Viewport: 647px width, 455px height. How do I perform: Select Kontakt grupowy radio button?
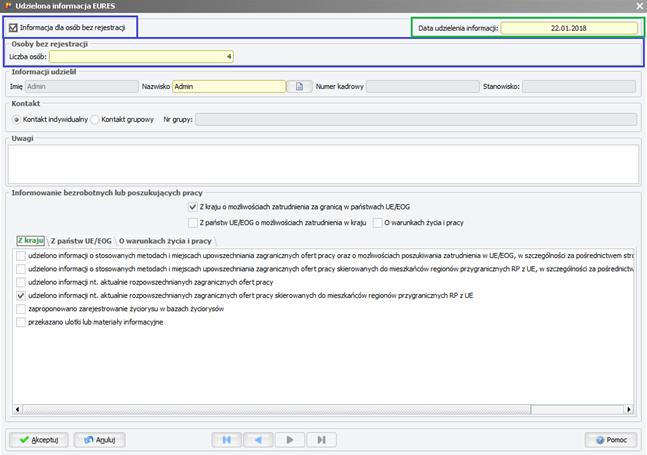95,120
